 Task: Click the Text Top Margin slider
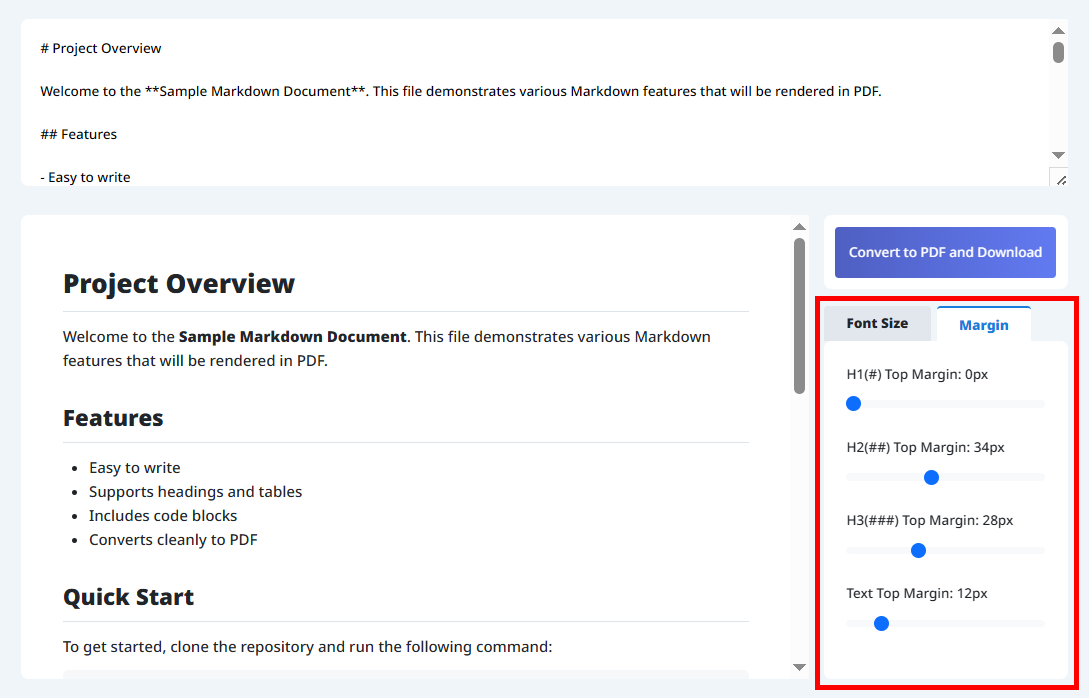(945, 624)
